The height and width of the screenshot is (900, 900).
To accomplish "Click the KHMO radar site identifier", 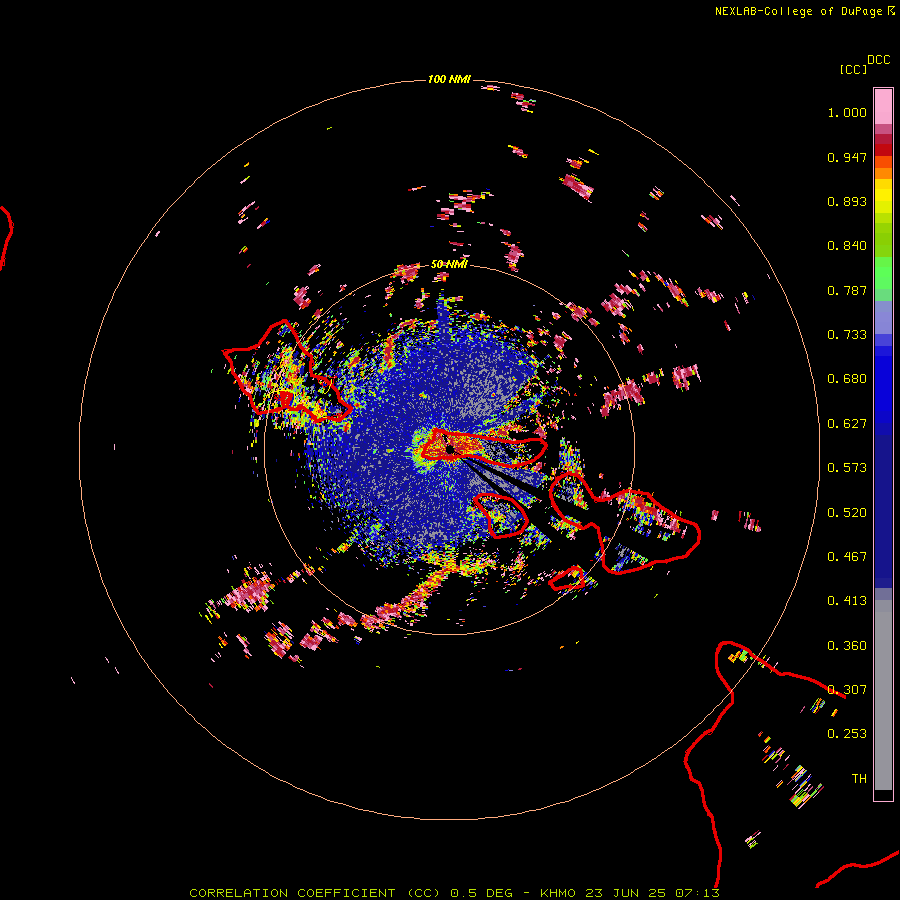I will (x=557, y=893).
